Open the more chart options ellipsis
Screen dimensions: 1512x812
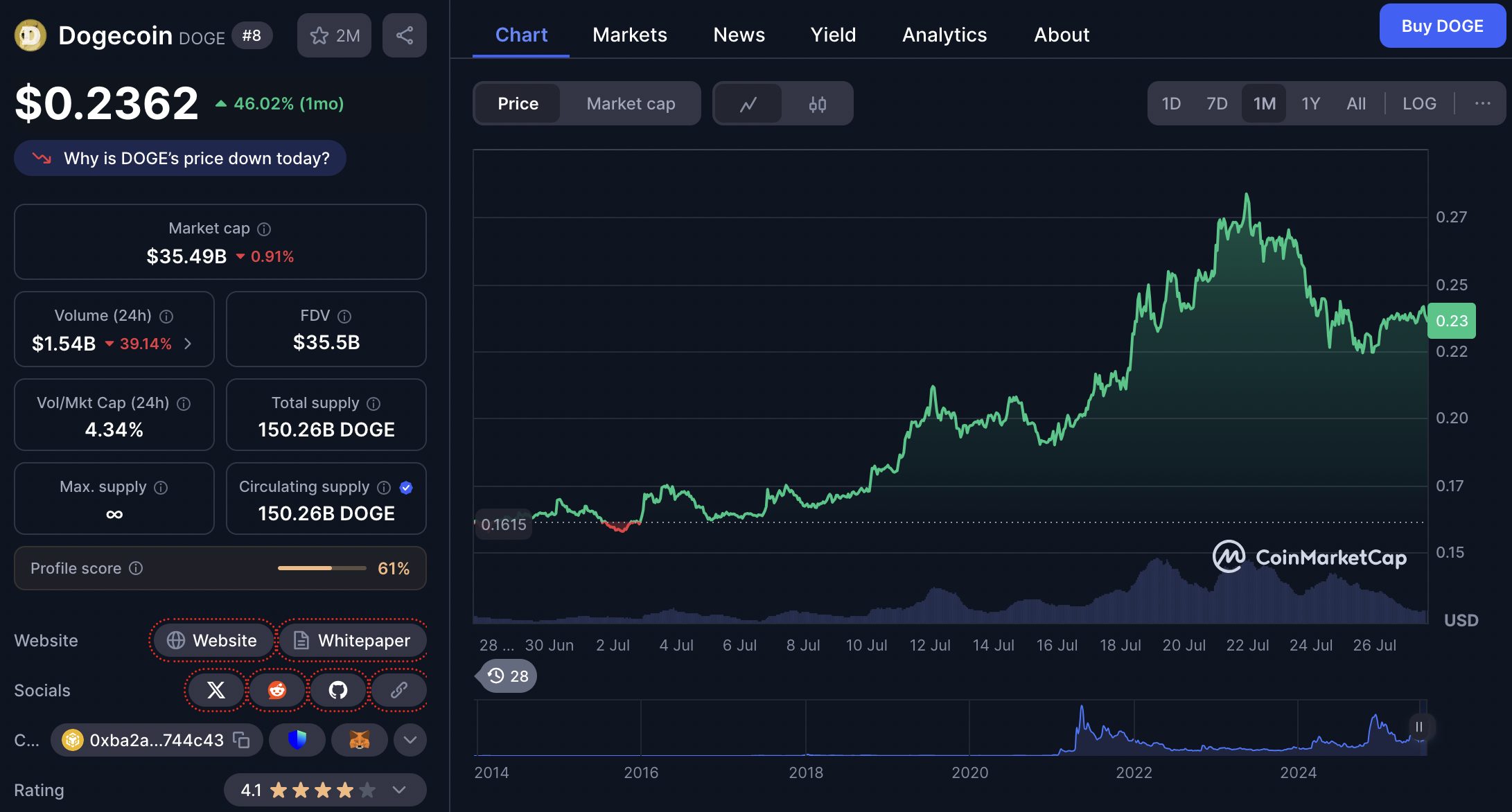[x=1483, y=103]
